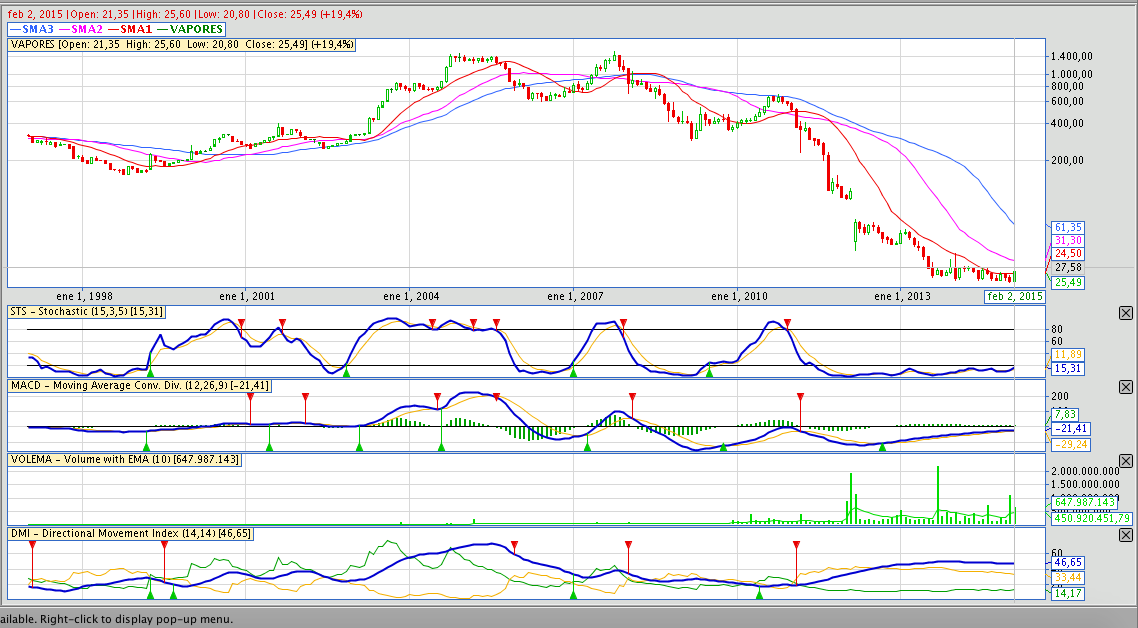Select the MACD panel title label
This screenshot has width=1138, height=628.
tap(139, 386)
